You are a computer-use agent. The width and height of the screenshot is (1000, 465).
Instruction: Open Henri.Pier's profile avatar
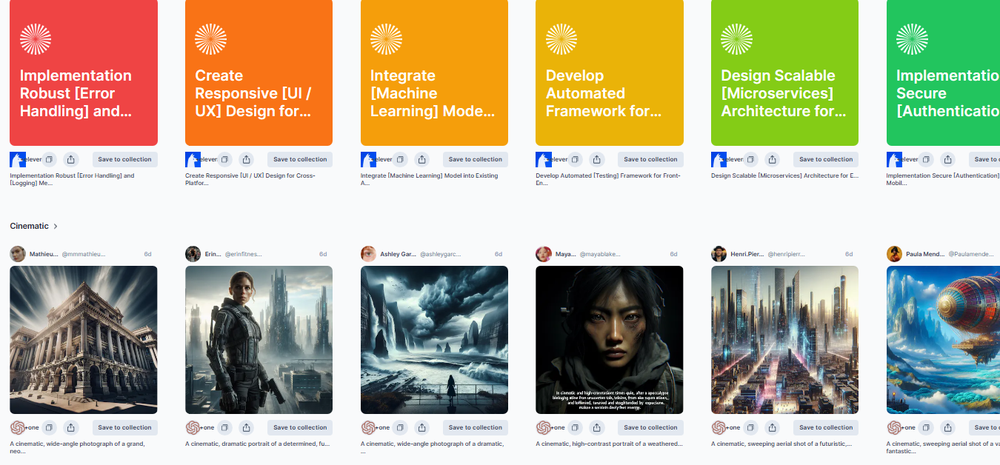[x=719, y=254]
